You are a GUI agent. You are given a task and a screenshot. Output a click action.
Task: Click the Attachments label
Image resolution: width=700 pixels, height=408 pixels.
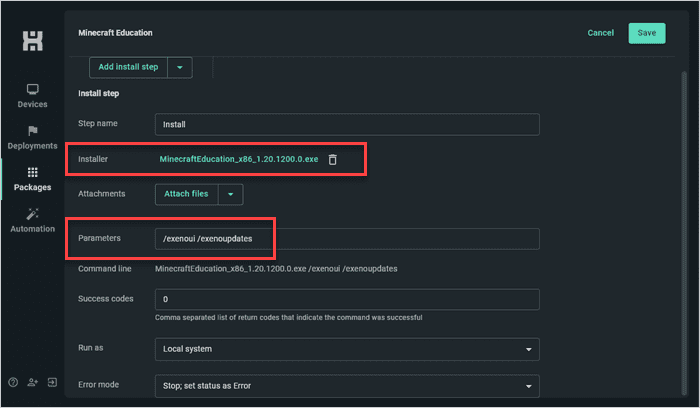point(101,194)
